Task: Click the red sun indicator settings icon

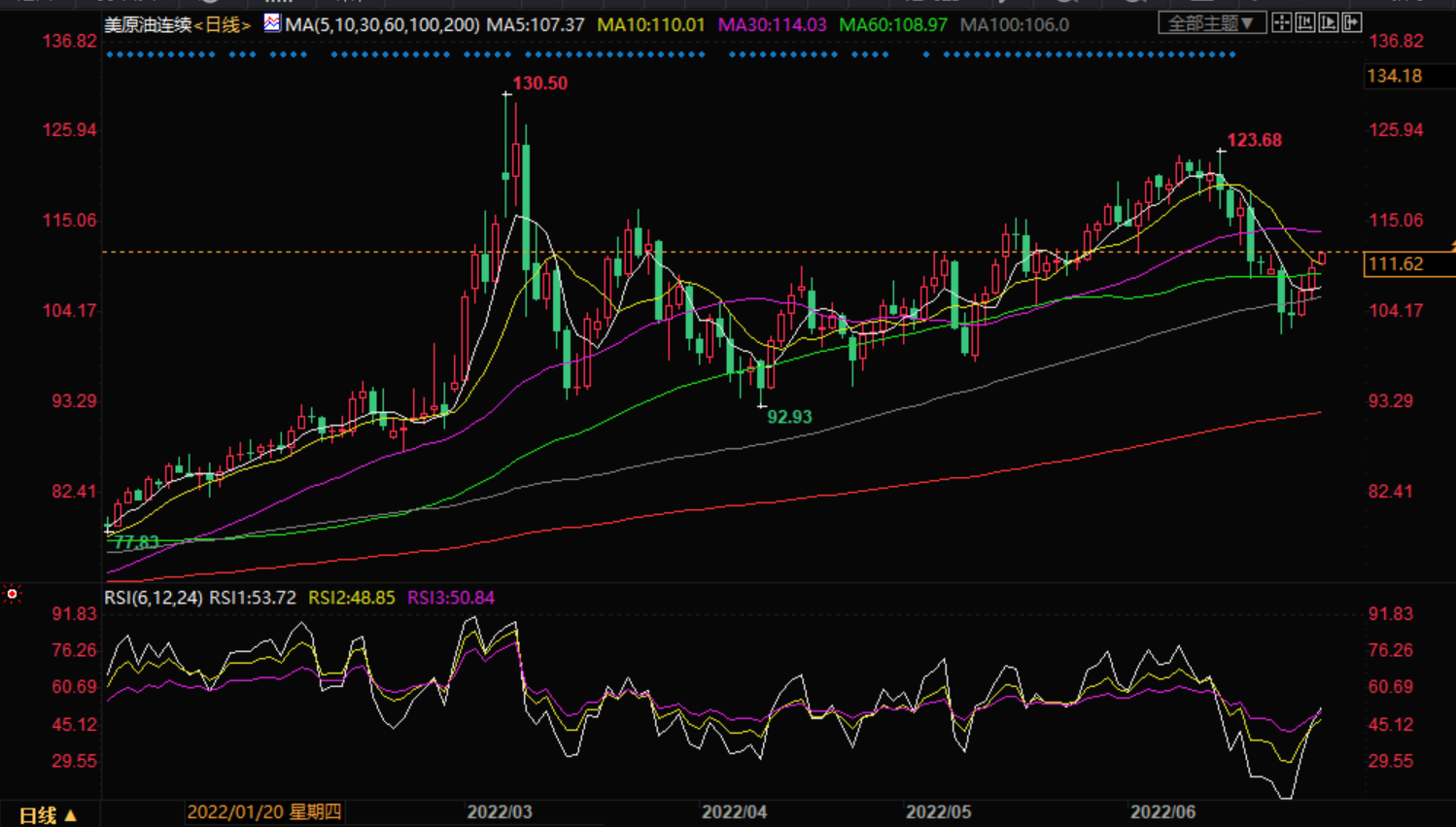Action: coord(13,594)
